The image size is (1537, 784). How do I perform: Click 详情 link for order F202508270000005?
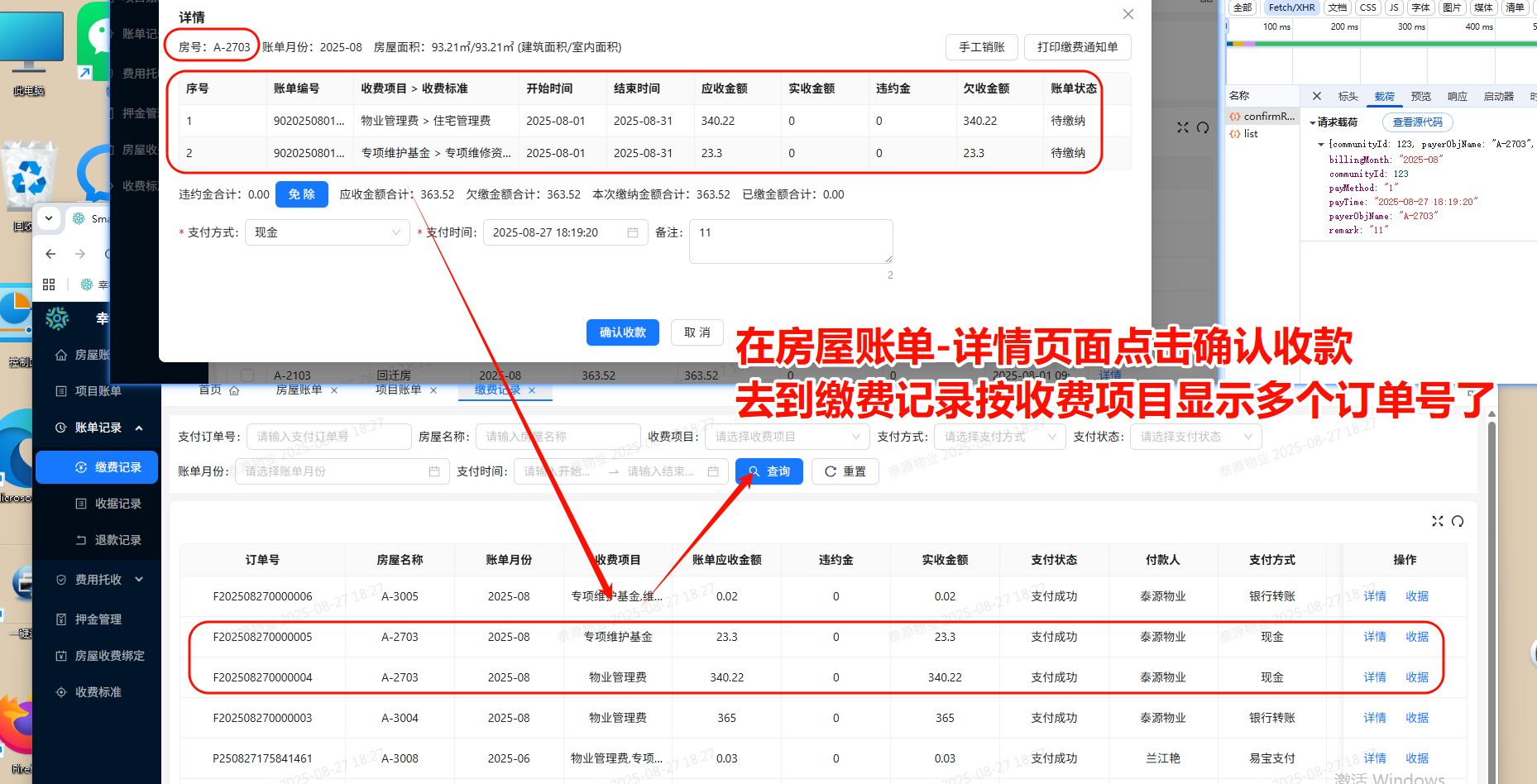[1374, 637]
